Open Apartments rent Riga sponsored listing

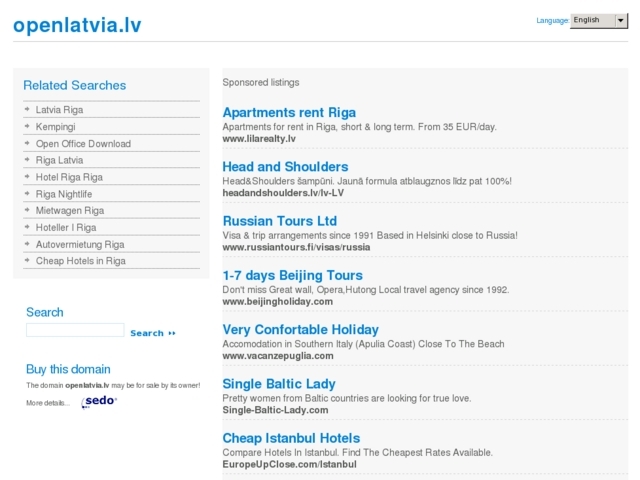point(289,112)
